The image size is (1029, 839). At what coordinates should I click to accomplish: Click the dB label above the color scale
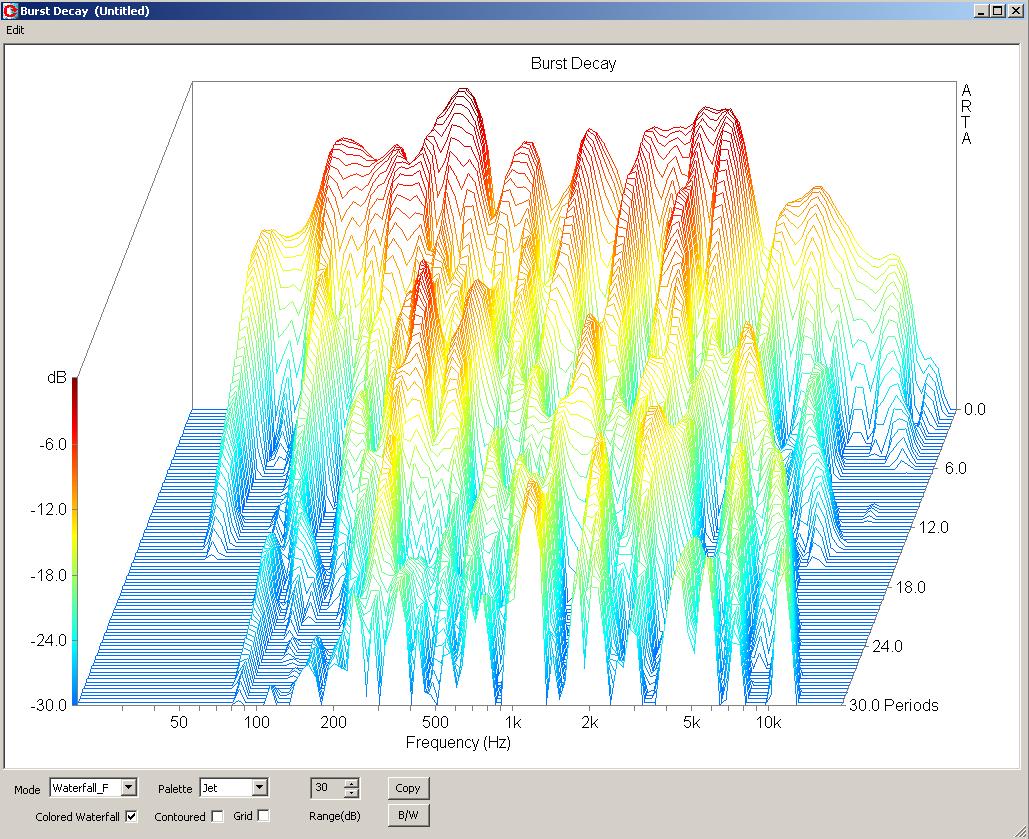click(56, 377)
